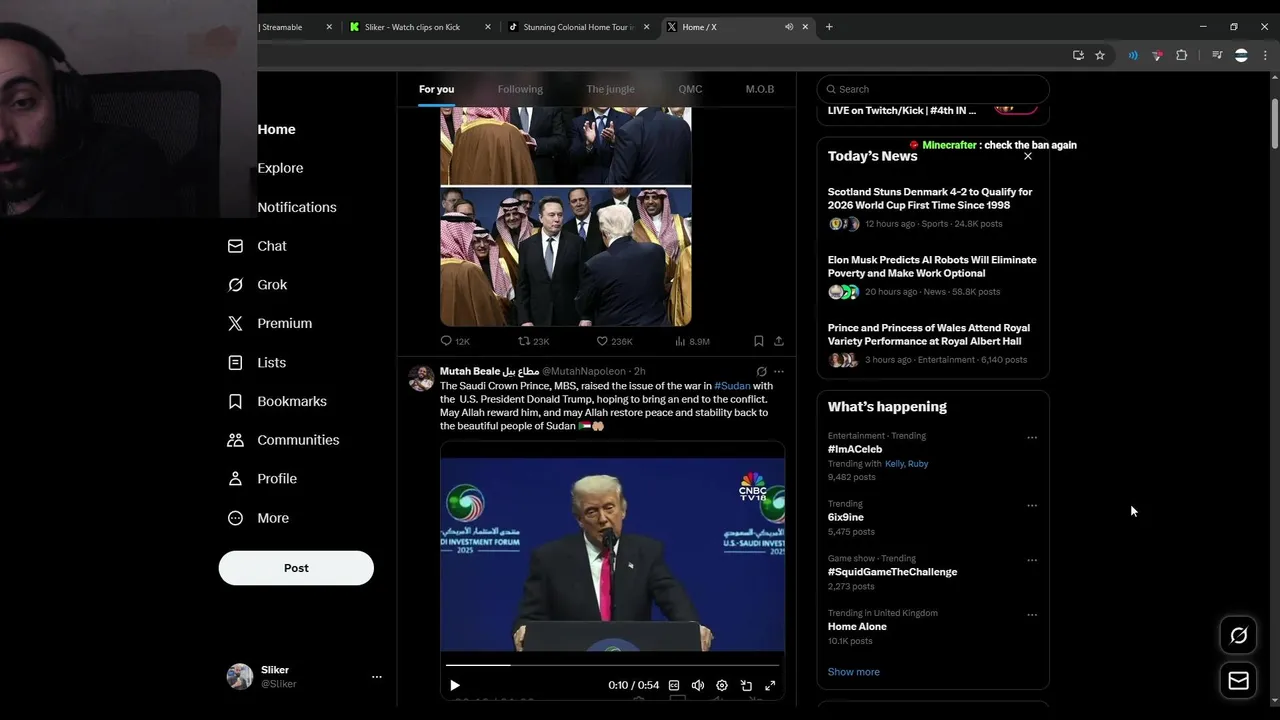Open the #ImACeleb trending topic

(x=855, y=449)
